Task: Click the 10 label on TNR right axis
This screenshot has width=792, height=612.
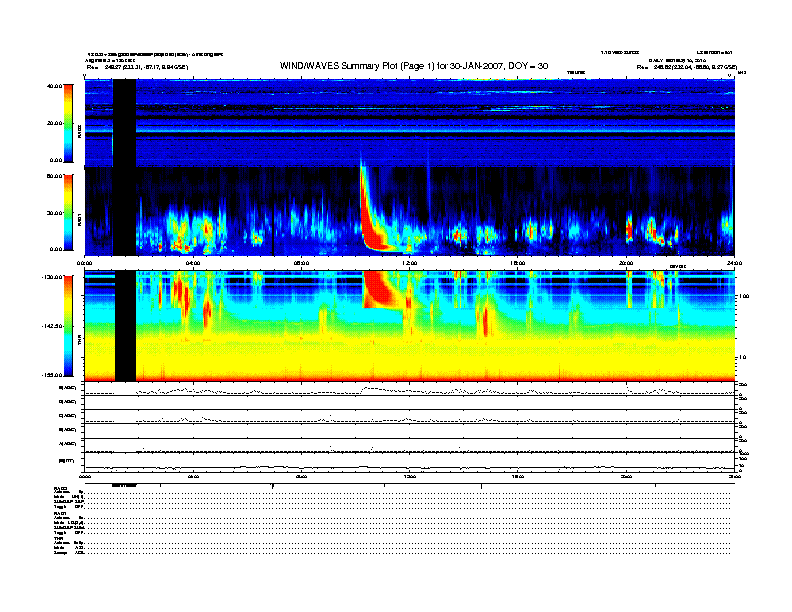Action: (745, 357)
